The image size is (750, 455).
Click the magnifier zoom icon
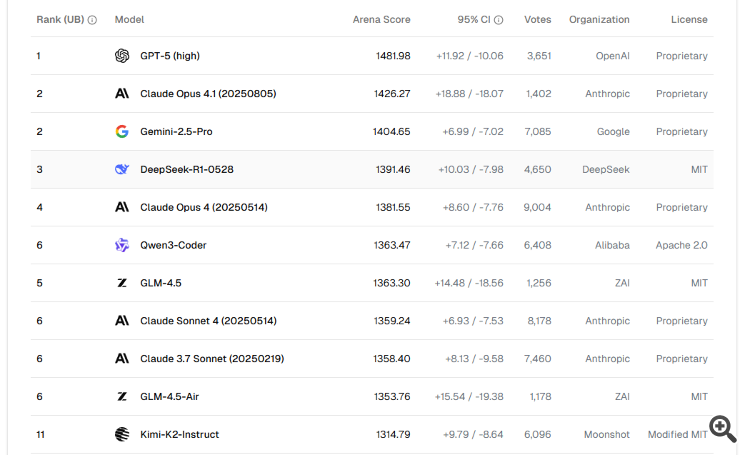point(723,429)
